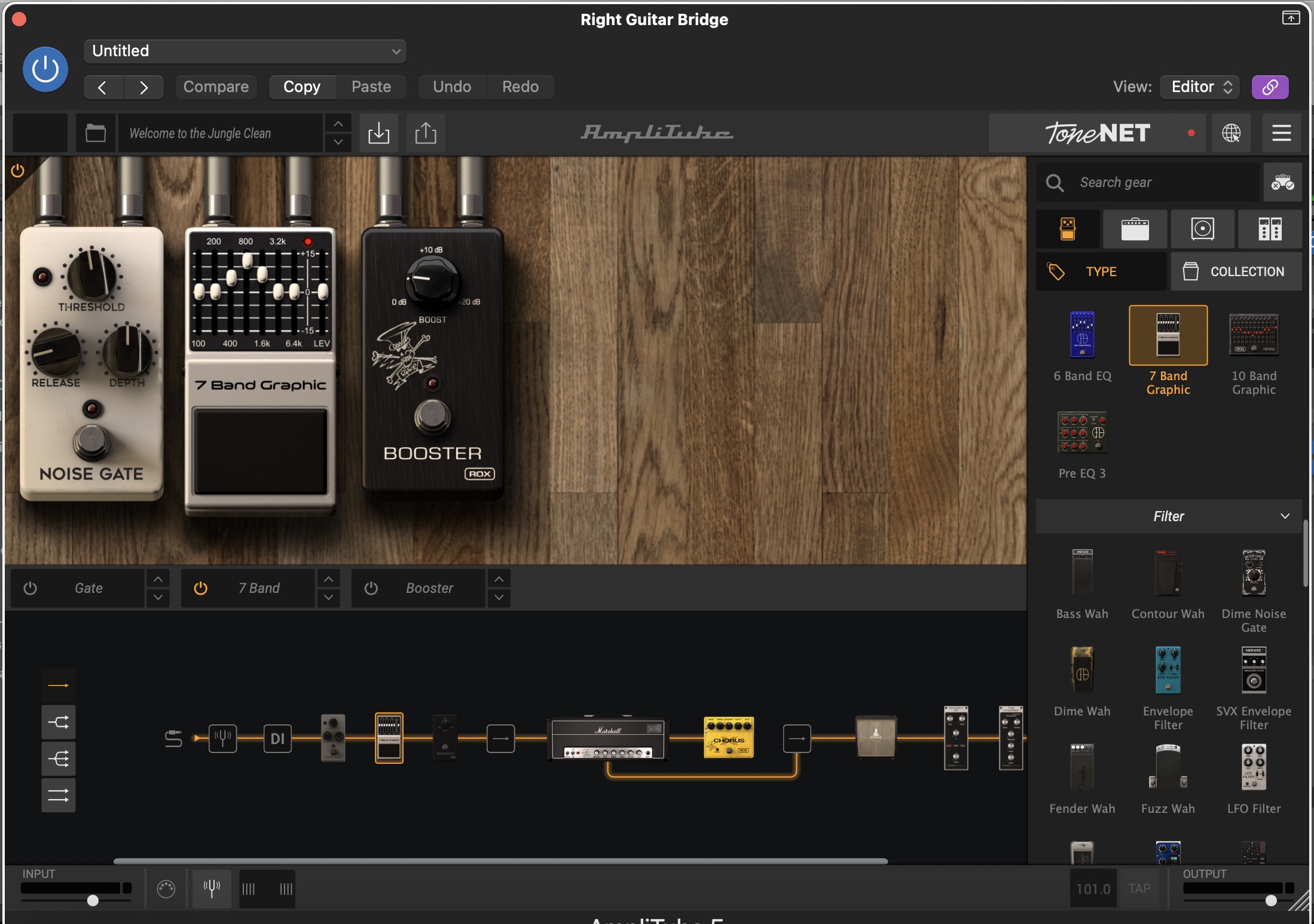
Task: Open the View Editor dropdown
Action: pos(1200,87)
